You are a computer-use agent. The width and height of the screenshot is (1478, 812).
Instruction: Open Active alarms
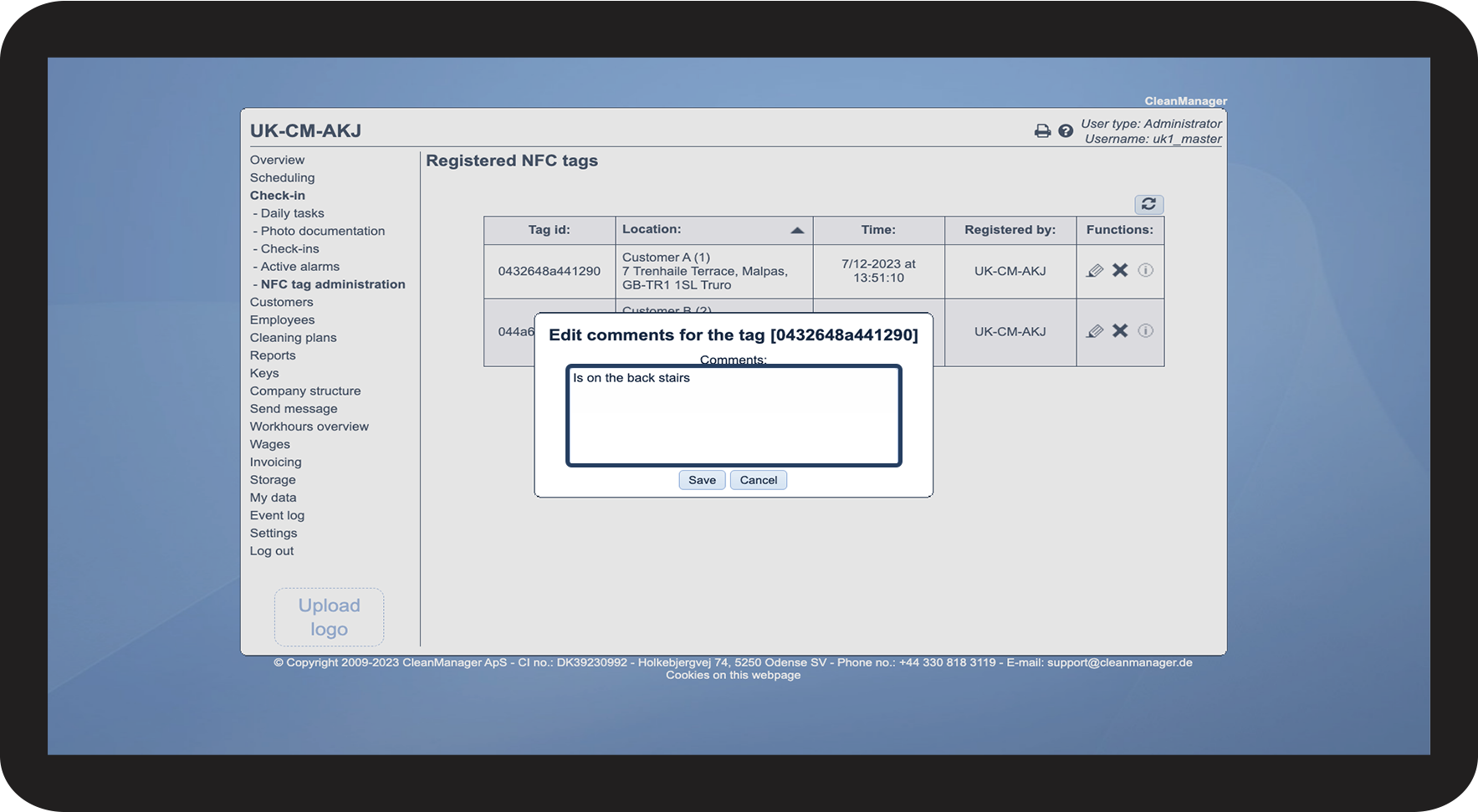[300, 266]
